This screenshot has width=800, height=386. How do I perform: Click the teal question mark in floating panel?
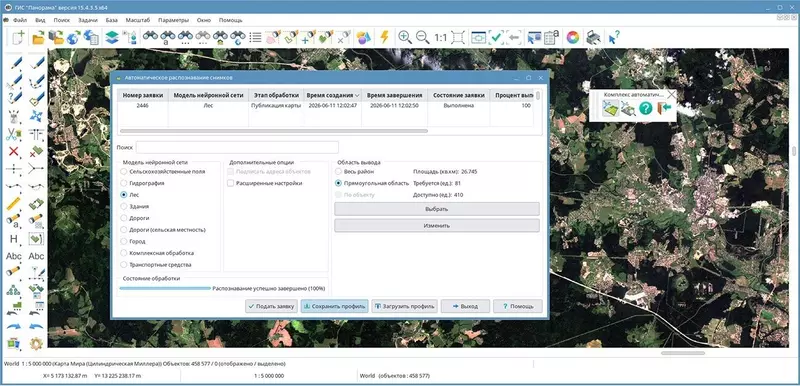[645, 108]
